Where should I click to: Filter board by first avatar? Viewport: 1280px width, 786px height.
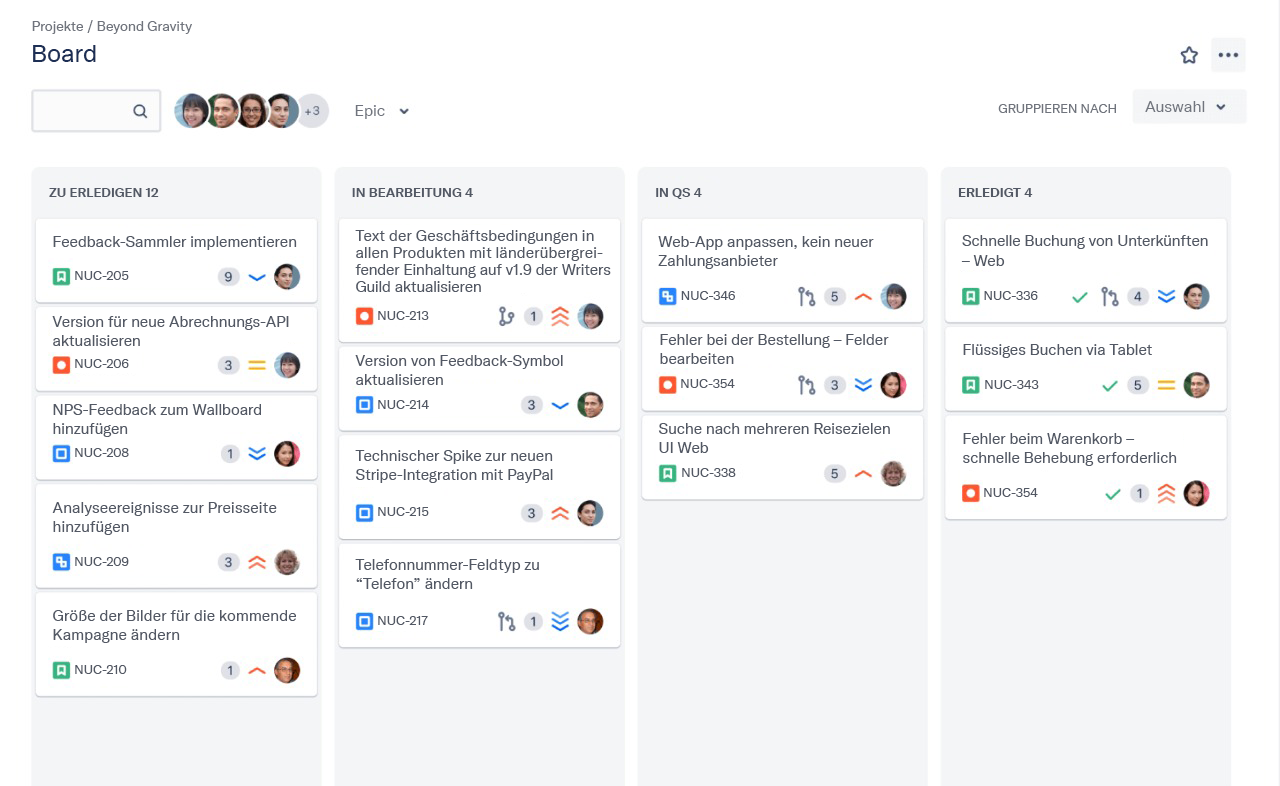[191, 111]
